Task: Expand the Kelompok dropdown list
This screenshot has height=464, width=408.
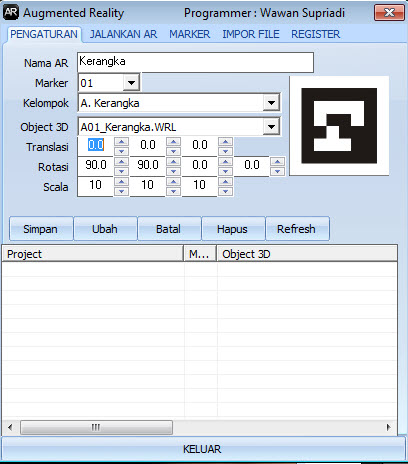Action: coord(271,103)
